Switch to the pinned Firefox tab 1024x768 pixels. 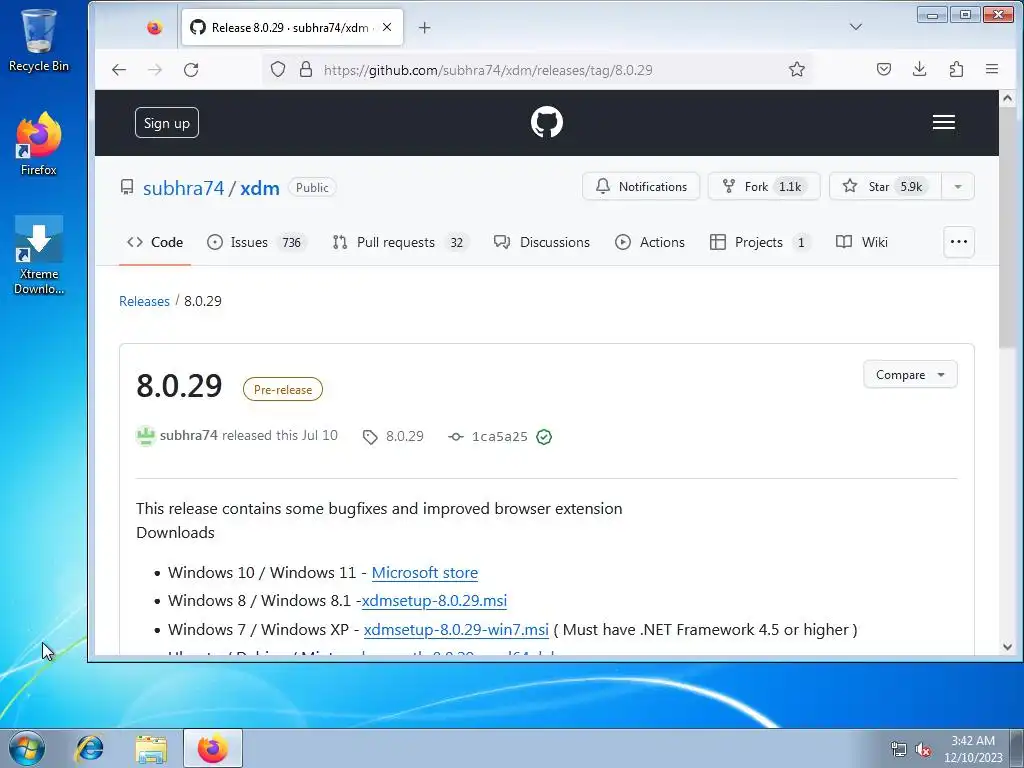(155, 27)
